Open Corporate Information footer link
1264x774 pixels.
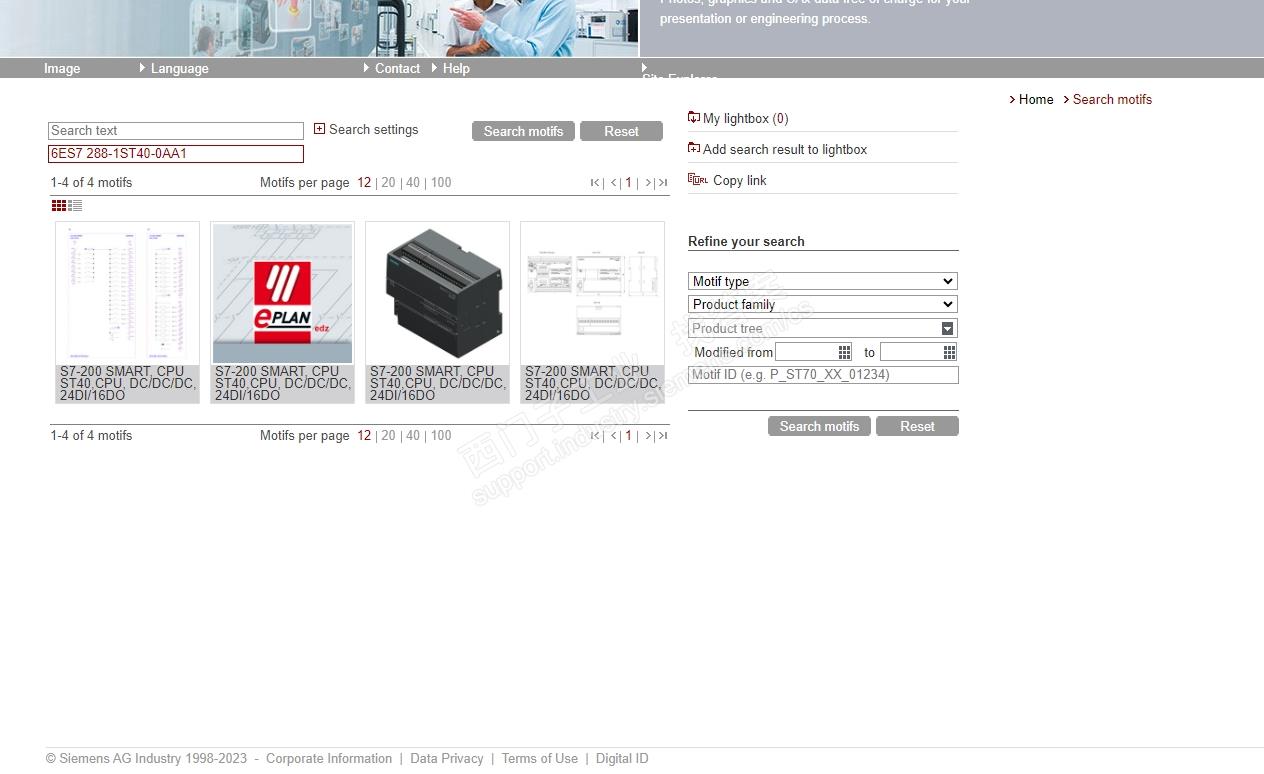click(329, 759)
